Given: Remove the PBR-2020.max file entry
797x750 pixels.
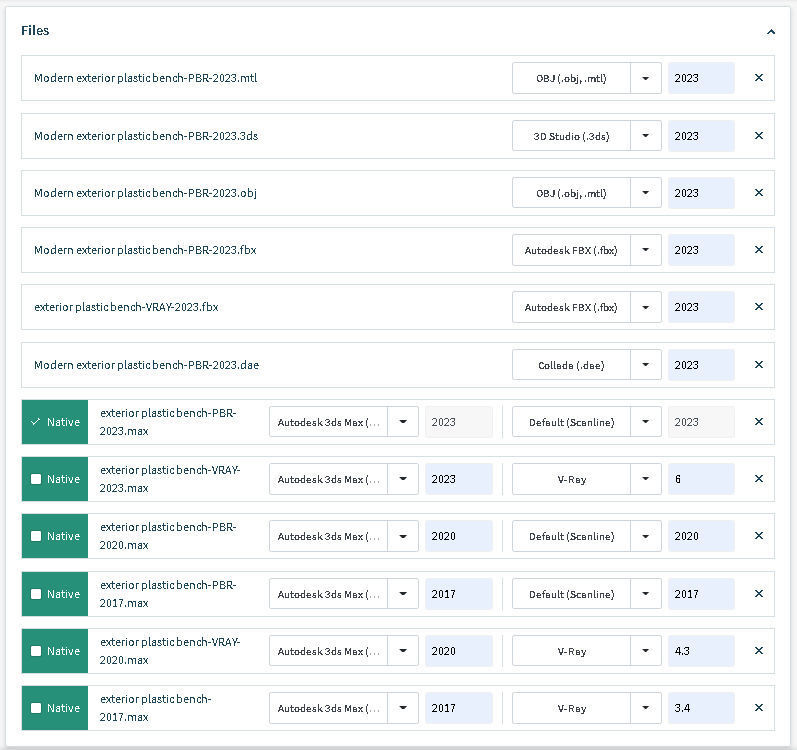Looking at the screenshot, I should (759, 536).
